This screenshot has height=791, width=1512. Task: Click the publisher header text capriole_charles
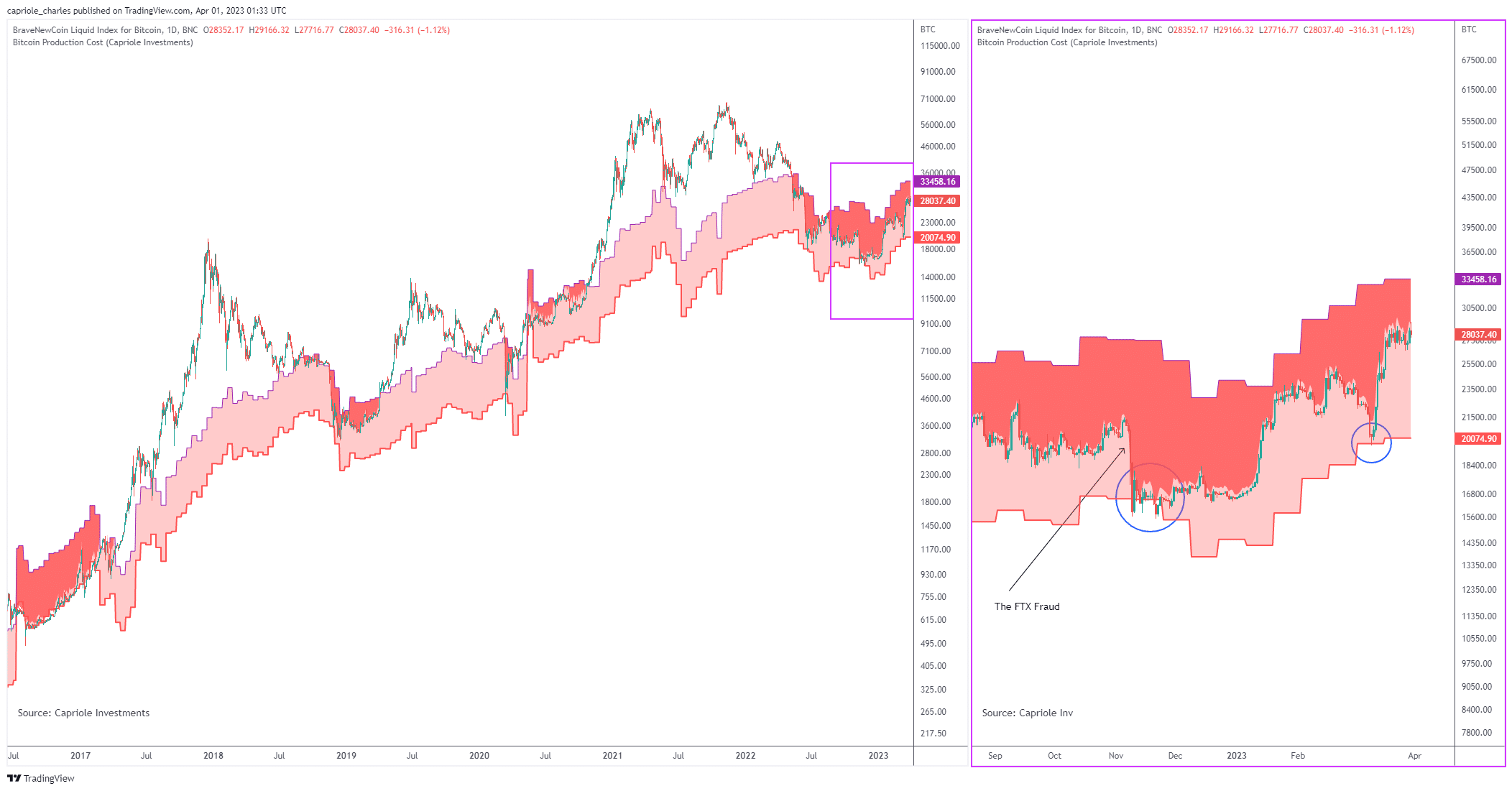pyautogui.click(x=39, y=11)
